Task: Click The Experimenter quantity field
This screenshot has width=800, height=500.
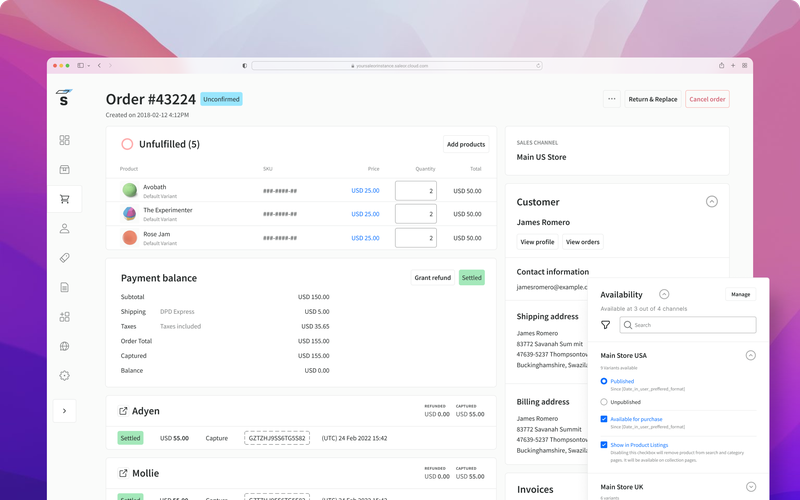Action: pos(416,214)
